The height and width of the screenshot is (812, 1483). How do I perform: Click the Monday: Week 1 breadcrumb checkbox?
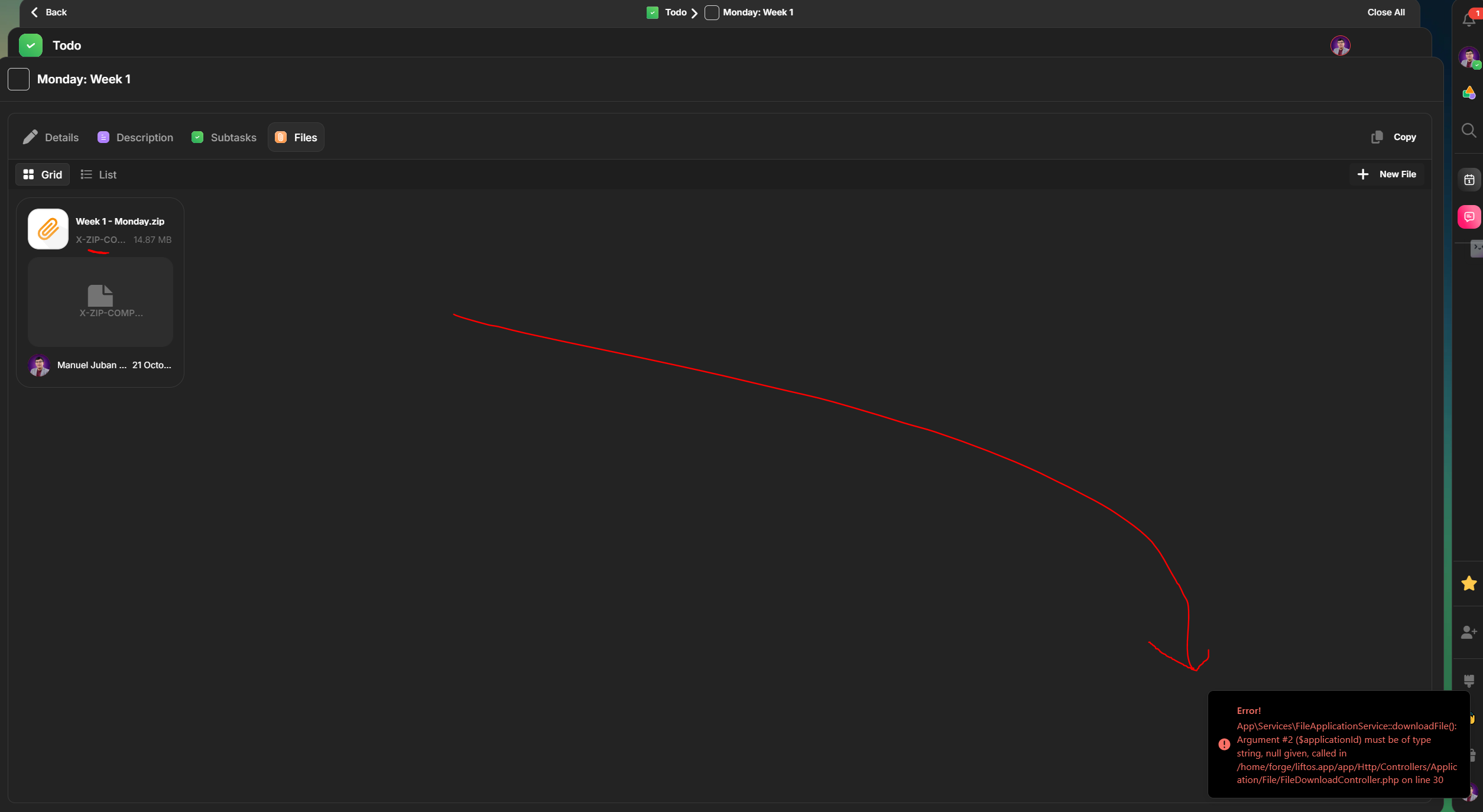712,12
